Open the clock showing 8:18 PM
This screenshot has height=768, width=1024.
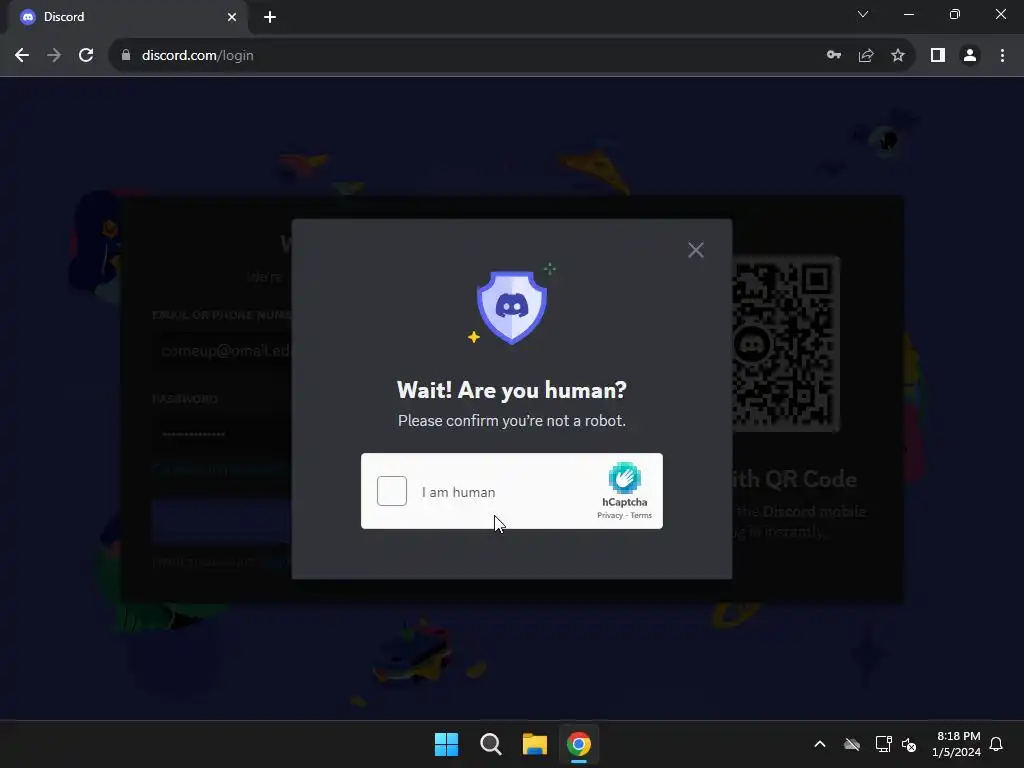point(957,744)
